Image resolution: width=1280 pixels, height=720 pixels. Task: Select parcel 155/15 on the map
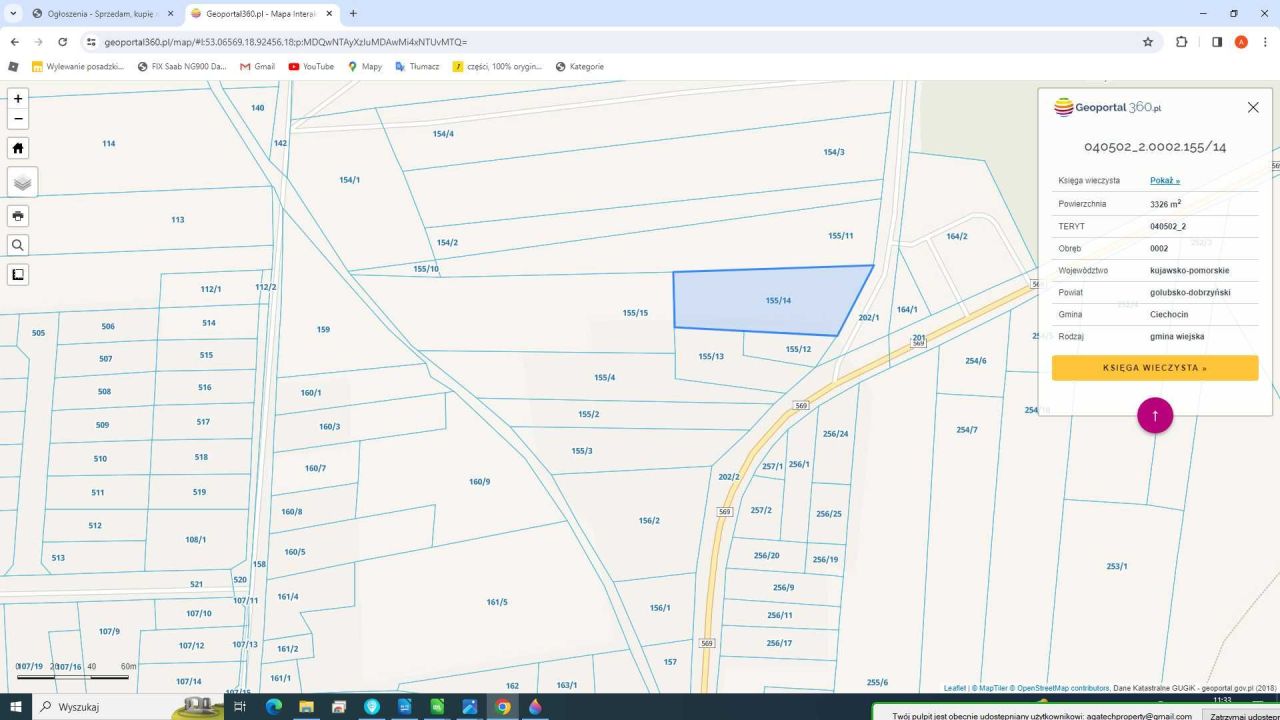635,313
